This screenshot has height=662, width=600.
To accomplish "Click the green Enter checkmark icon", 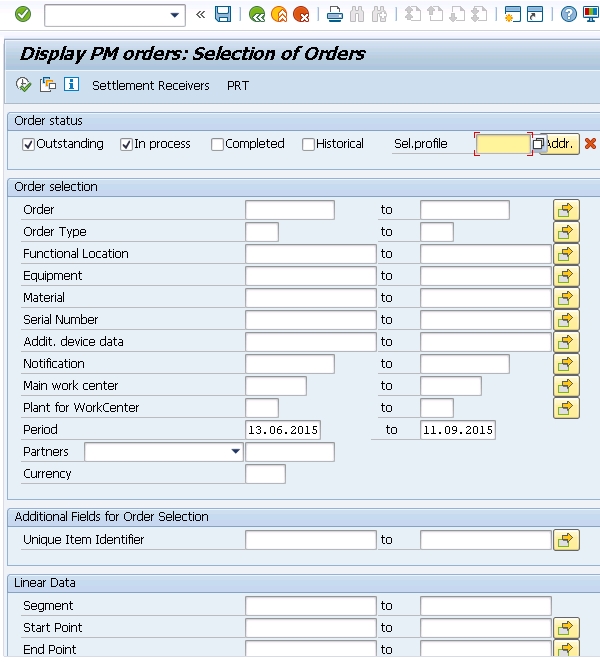I will coord(23,14).
